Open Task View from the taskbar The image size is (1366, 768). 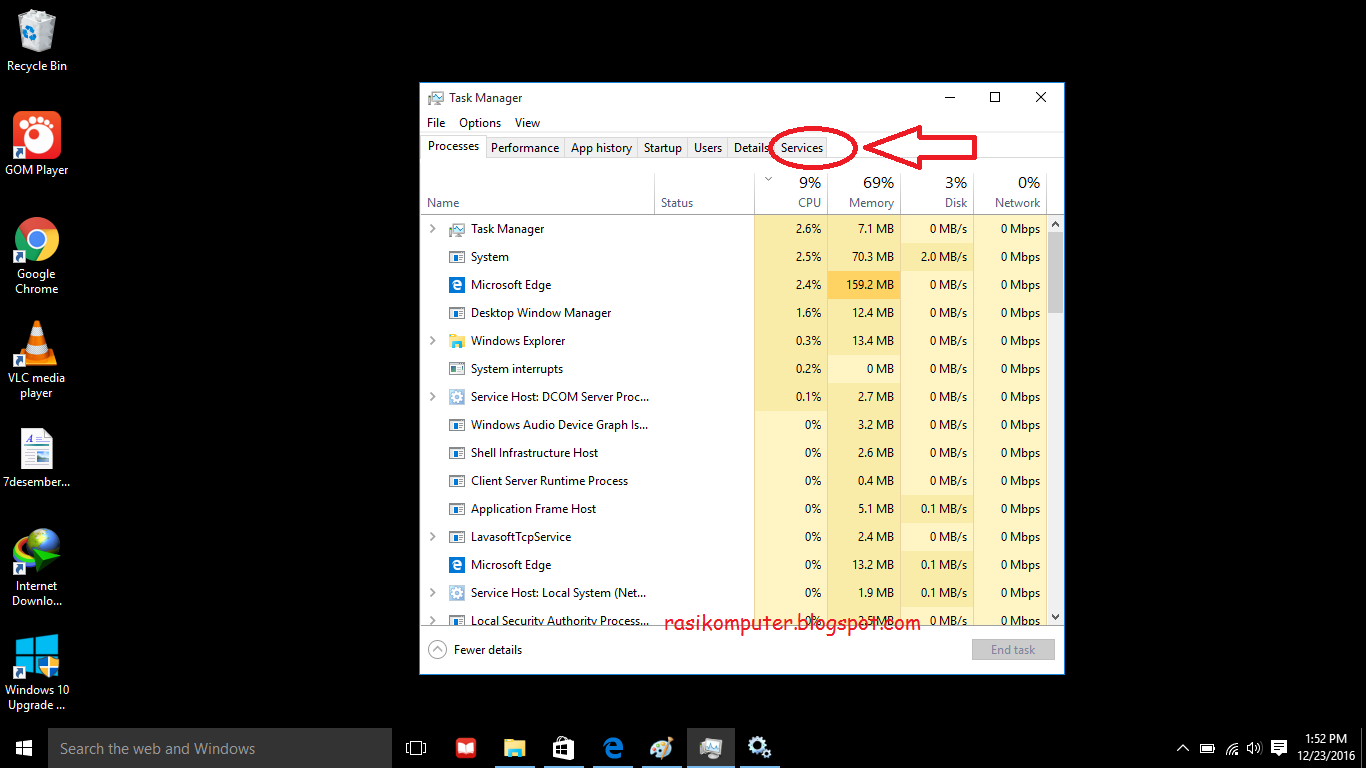click(x=416, y=748)
